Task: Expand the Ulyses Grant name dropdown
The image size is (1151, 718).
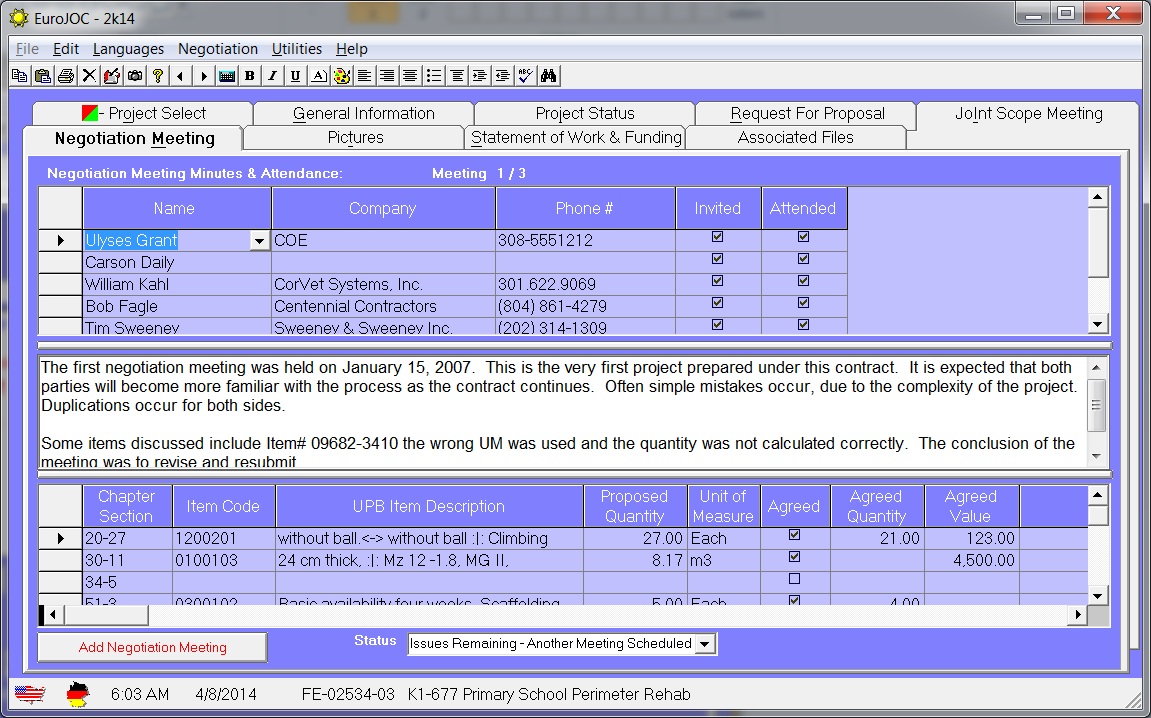Action: [x=260, y=241]
